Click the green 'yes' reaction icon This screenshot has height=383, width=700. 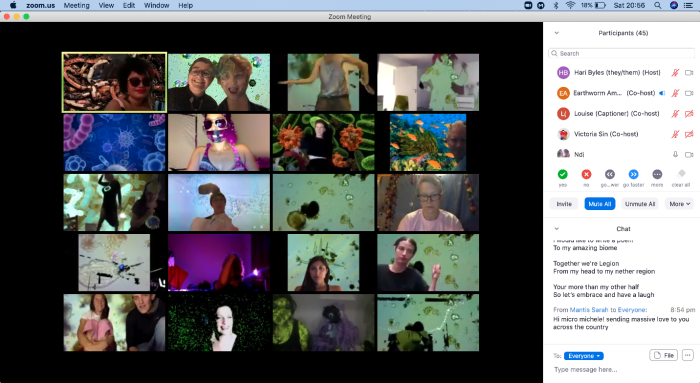point(562,174)
